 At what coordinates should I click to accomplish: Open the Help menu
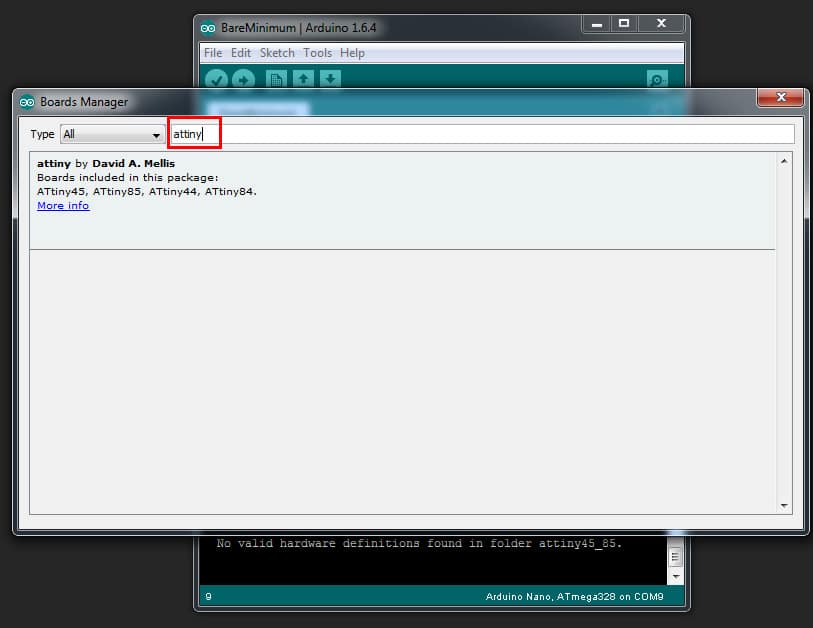click(352, 53)
